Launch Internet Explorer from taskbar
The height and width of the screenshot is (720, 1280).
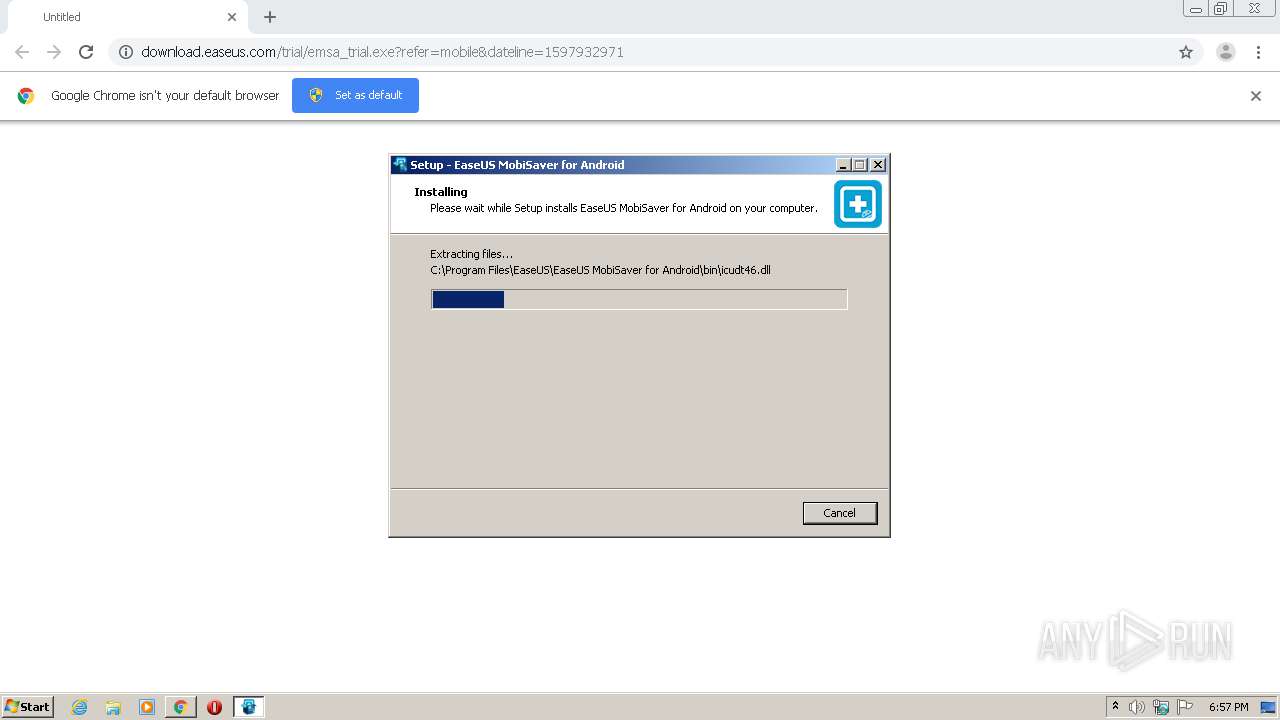click(79, 707)
